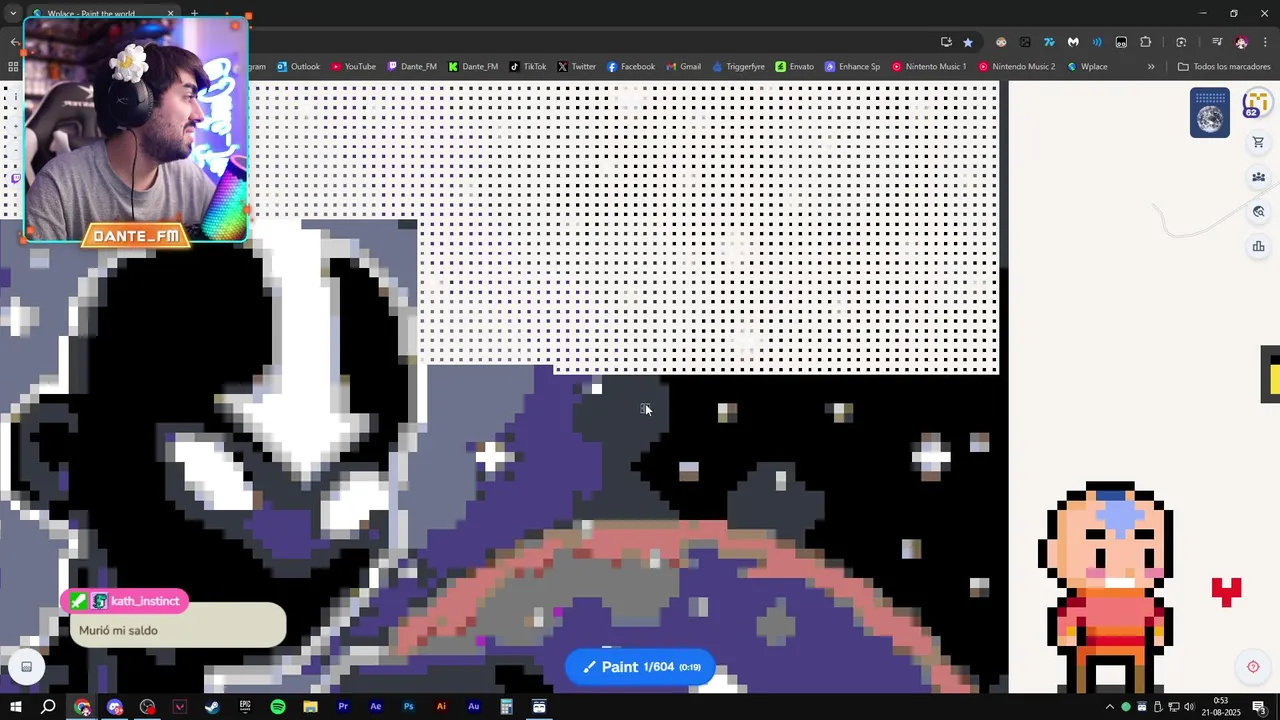The width and height of the screenshot is (1280, 720).
Task: Launch After Effects from the taskbar
Action: click(376, 707)
